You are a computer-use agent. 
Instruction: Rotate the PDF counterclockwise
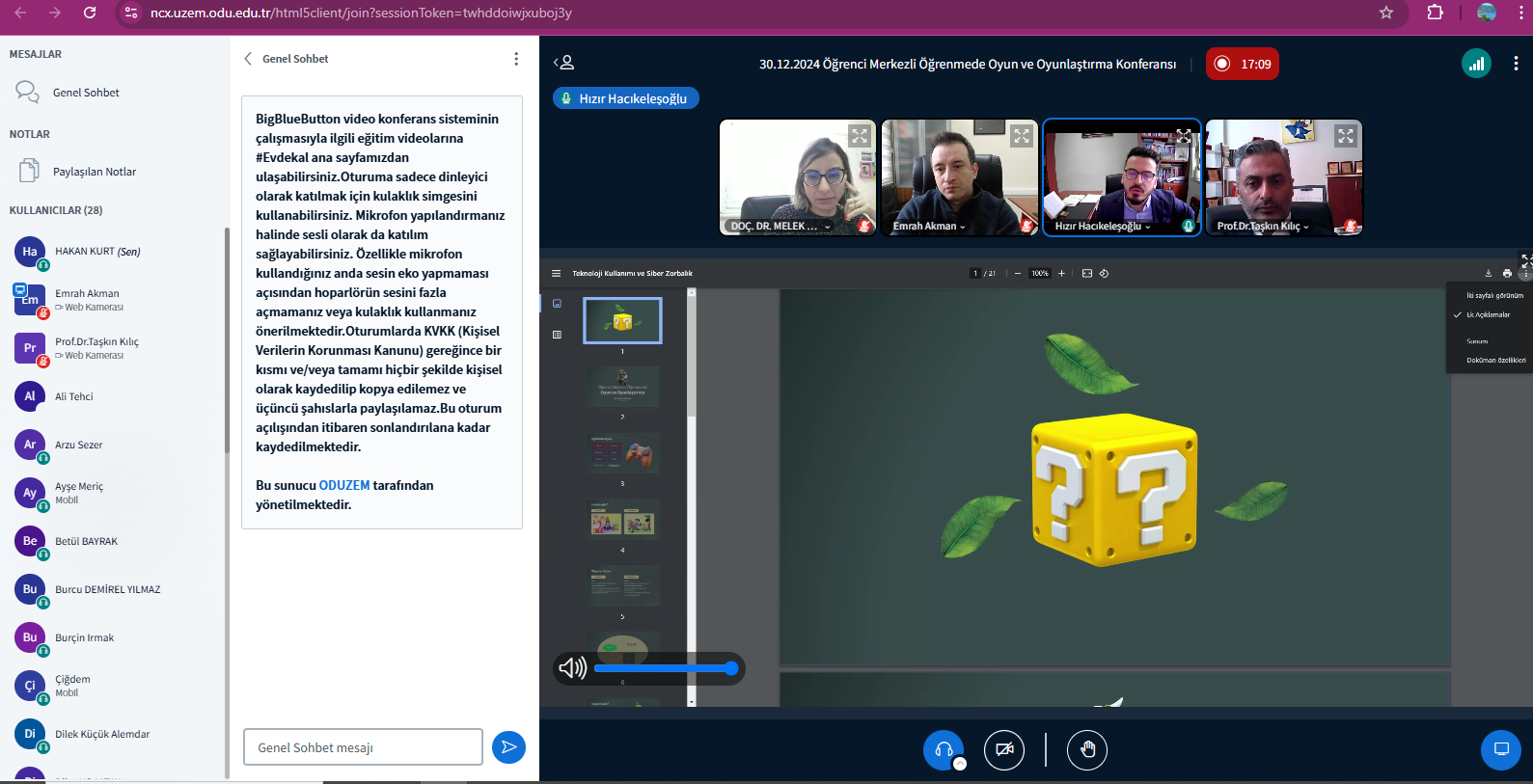(1104, 273)
